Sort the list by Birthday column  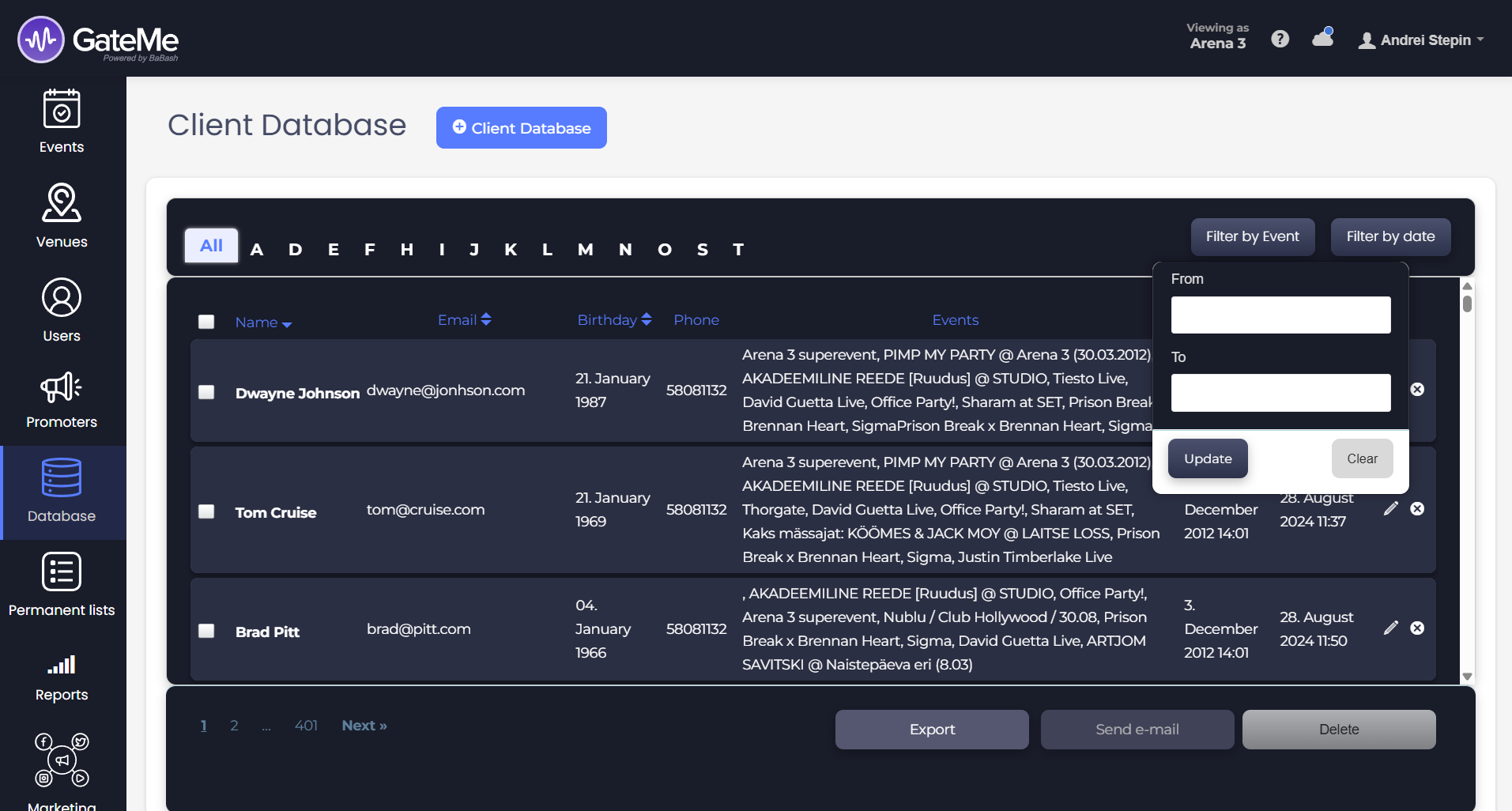coord(613,320)
